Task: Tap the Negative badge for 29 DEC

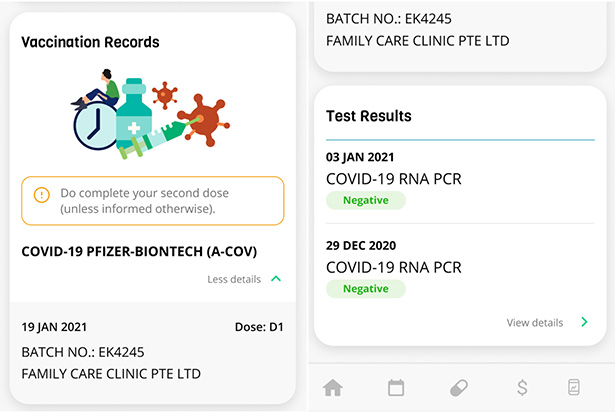Action: [x=366, y=289]
